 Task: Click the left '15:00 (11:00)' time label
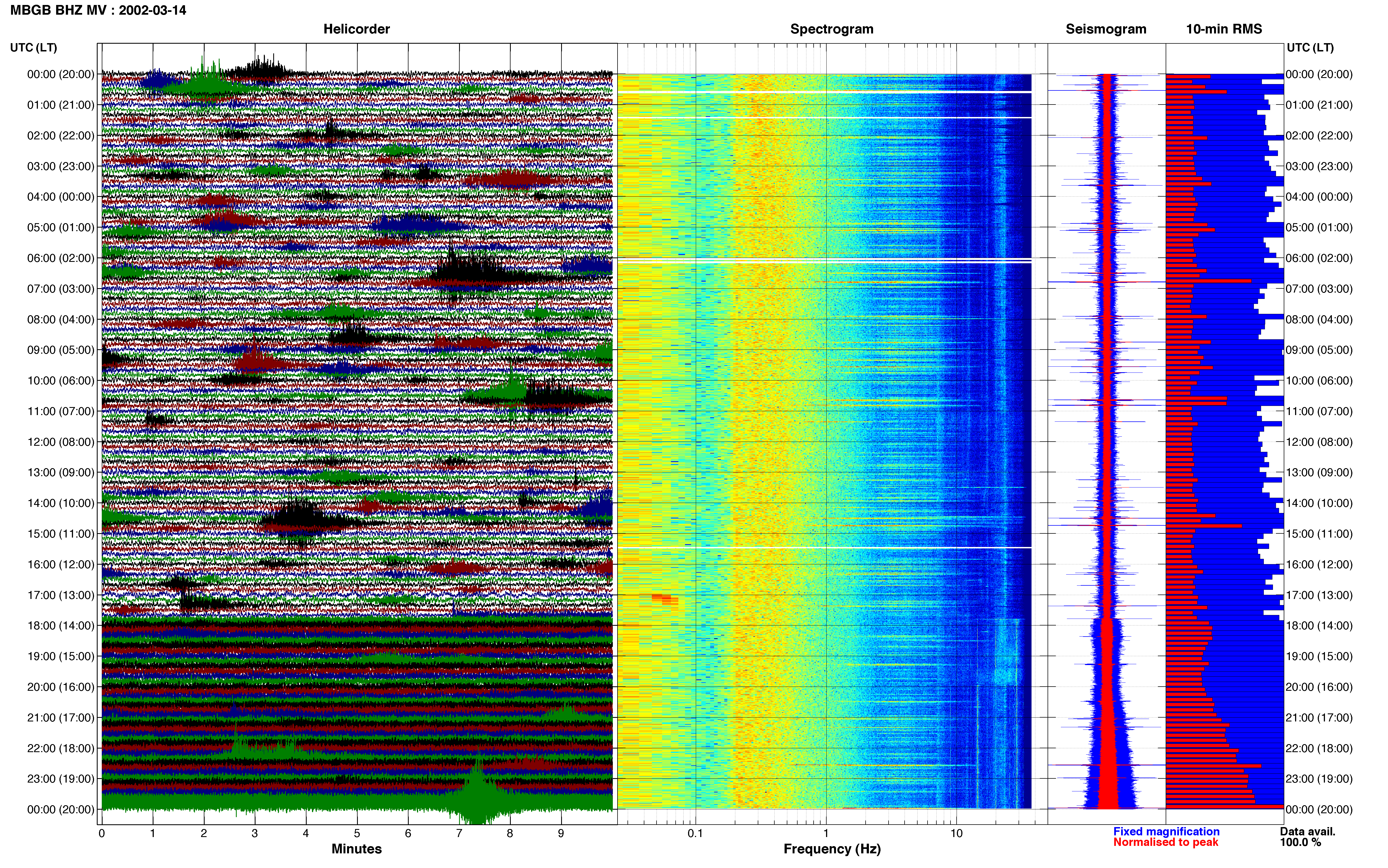[x=61, y=534]
